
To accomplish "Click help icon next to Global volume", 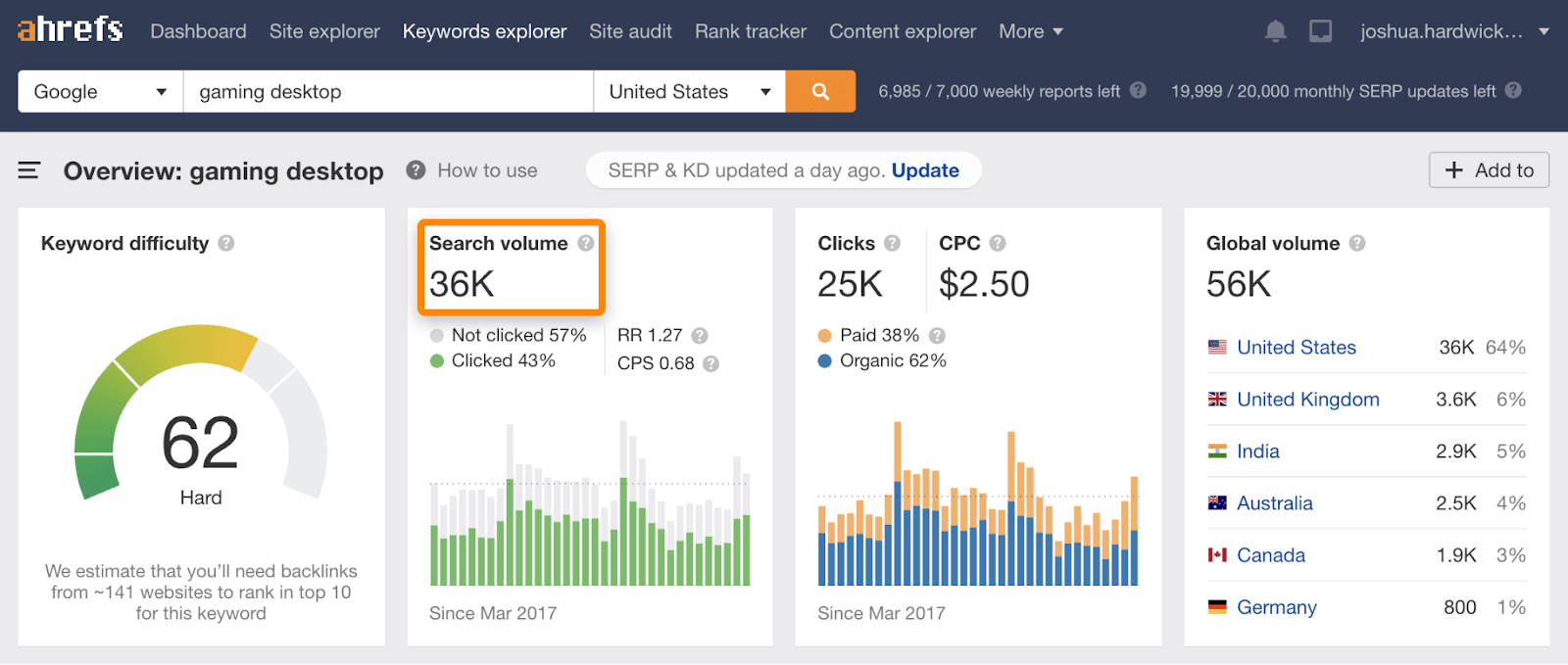I will click(x=1357, y=243).
